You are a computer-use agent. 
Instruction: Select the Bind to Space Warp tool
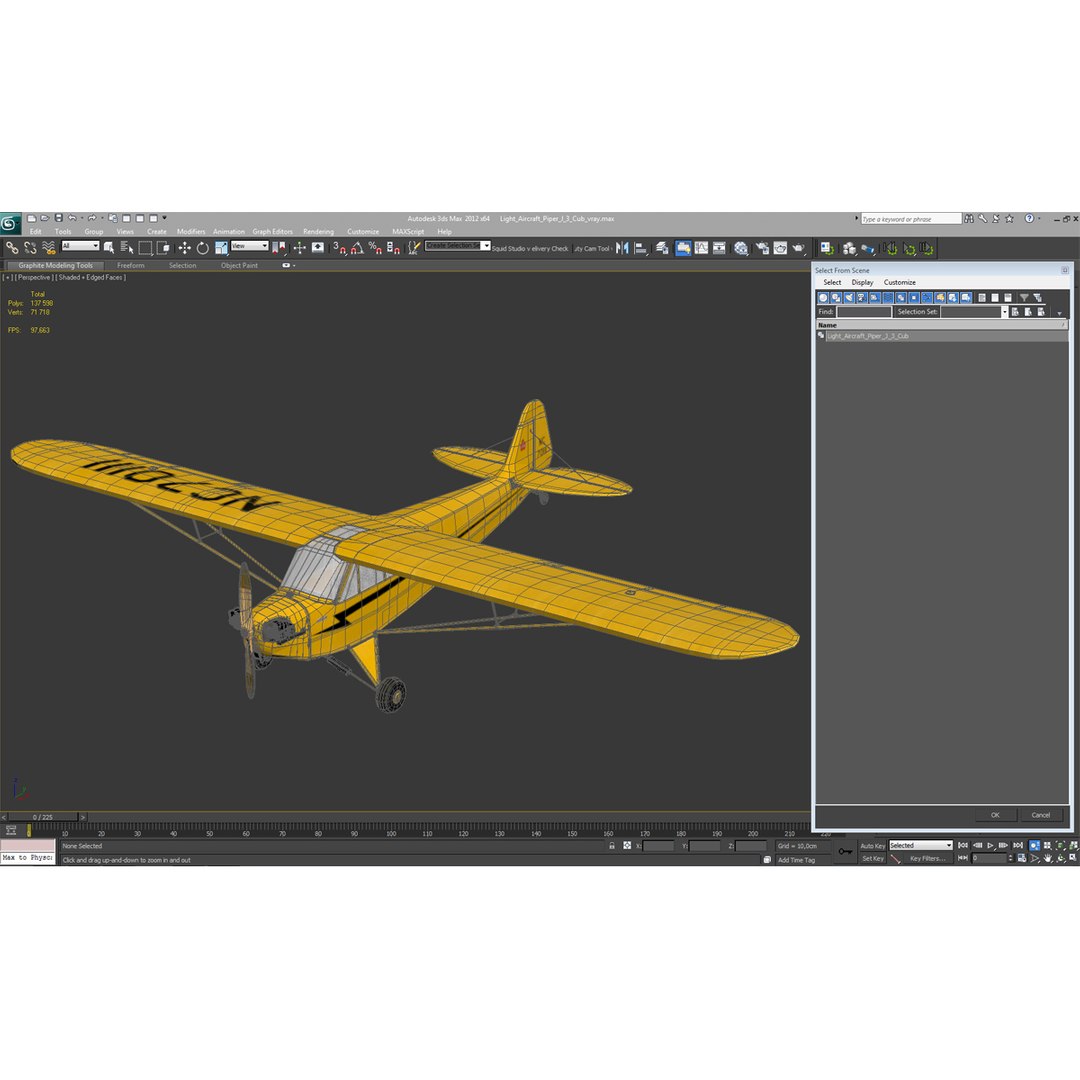click(48, 248)
